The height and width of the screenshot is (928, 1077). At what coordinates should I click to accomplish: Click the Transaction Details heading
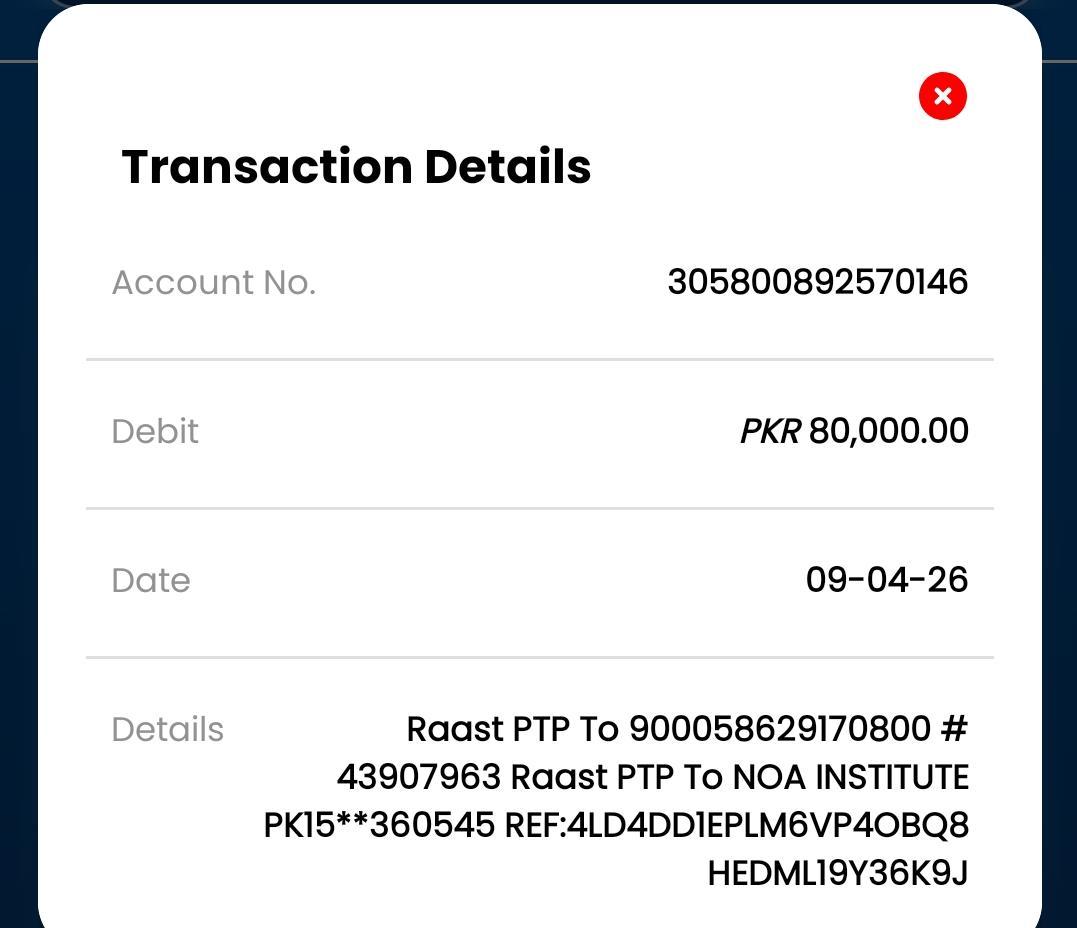356,166
